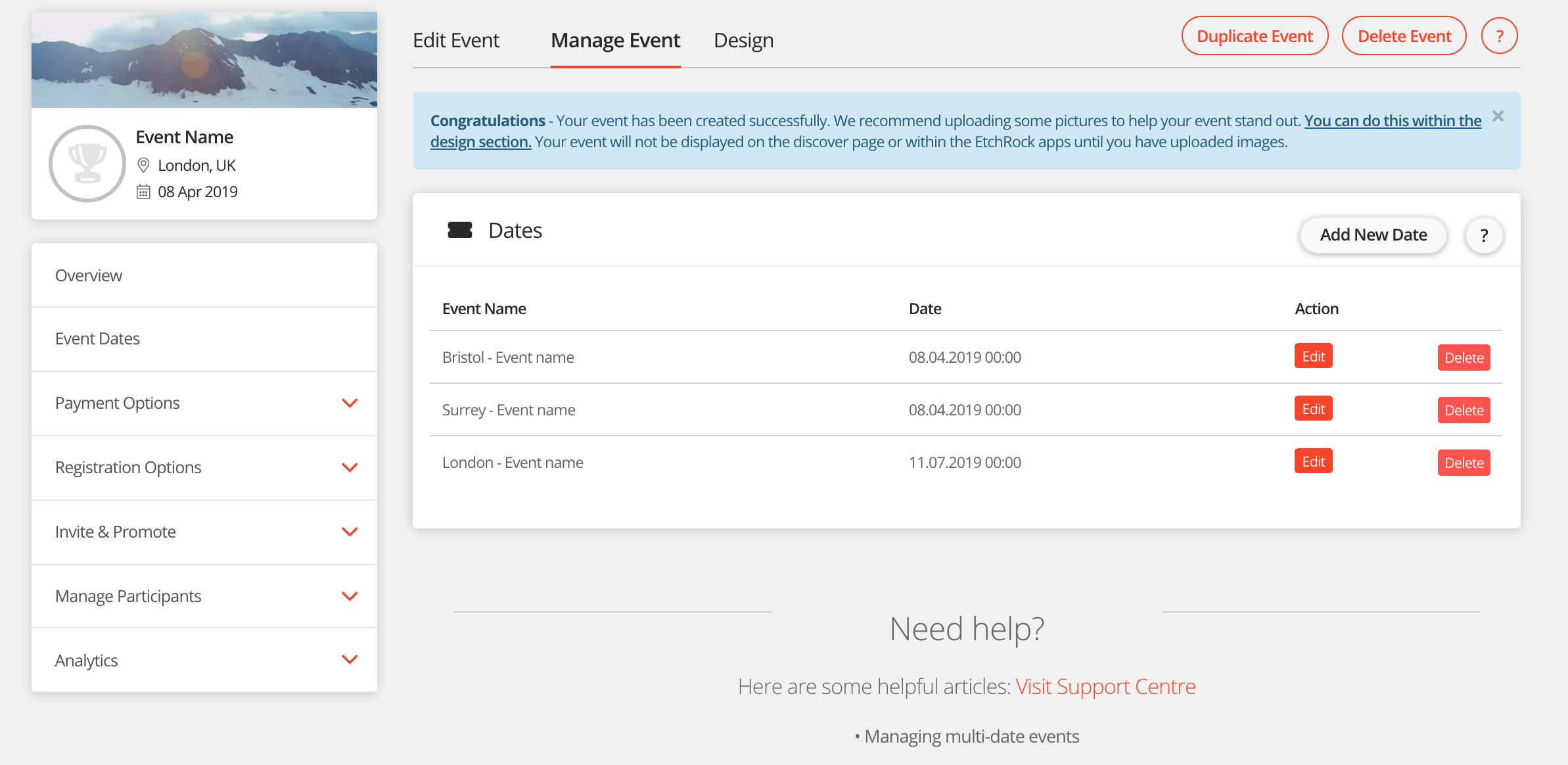The image size is (1568, 765).
Task: Expand the Payment Options chevron
Action: click(350, 403)
